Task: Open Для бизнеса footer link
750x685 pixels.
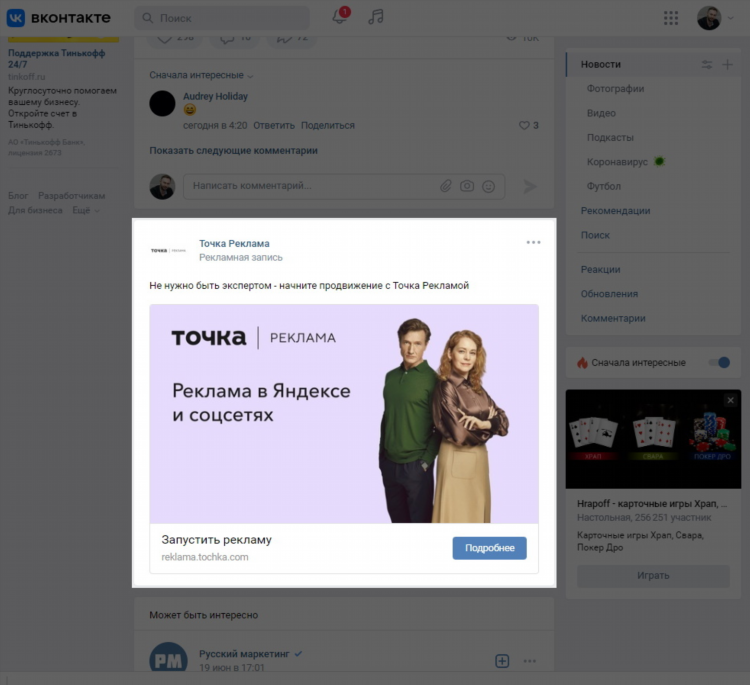Action: click(x=35, y=210)
